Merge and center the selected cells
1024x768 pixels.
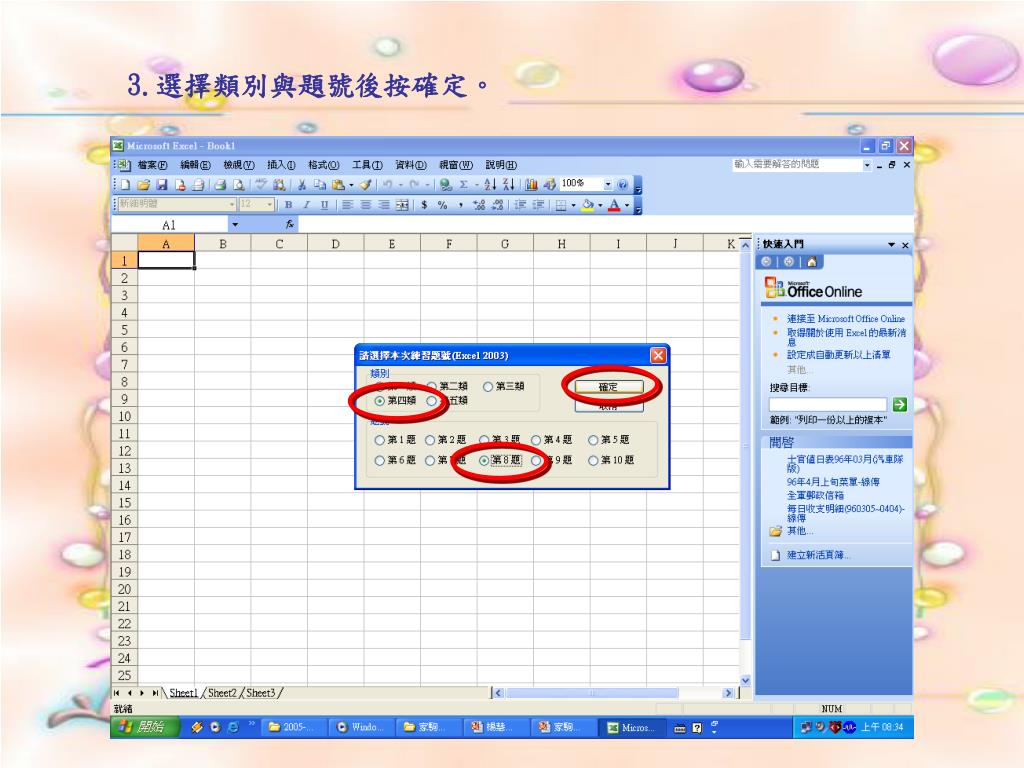pyautogui.click(x=402, y=205)
